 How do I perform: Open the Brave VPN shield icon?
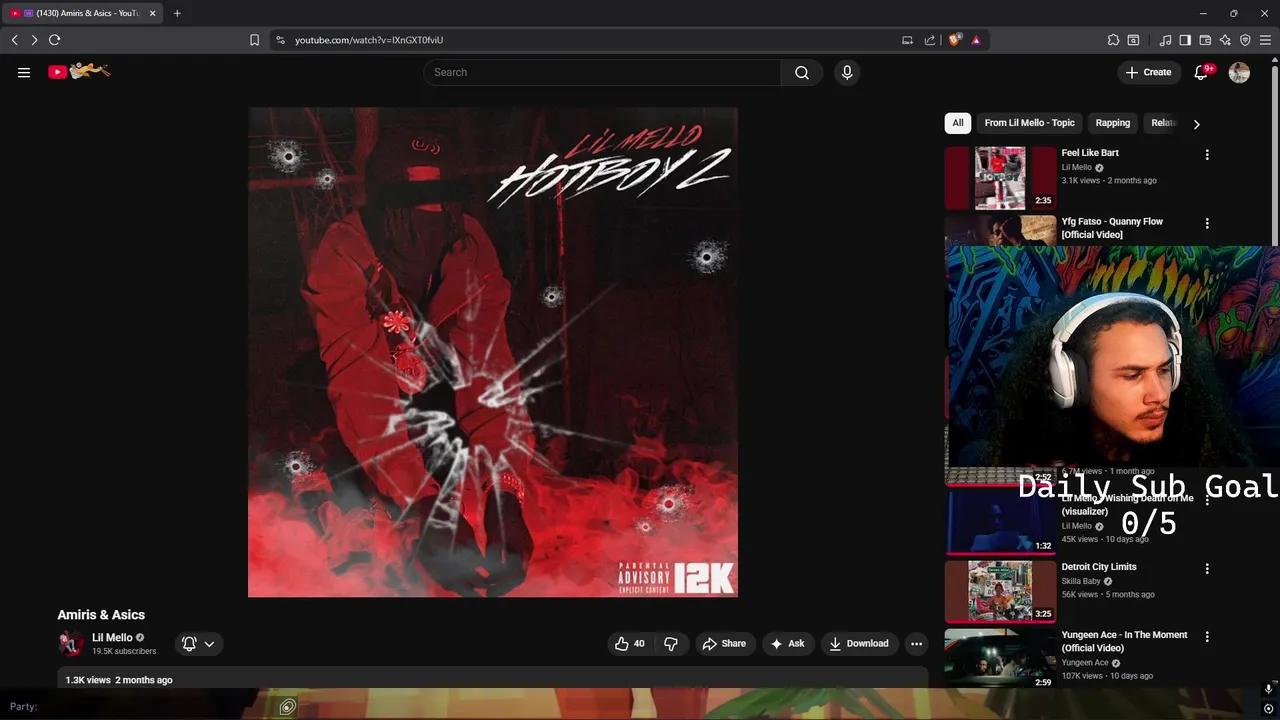(1245, 40)
